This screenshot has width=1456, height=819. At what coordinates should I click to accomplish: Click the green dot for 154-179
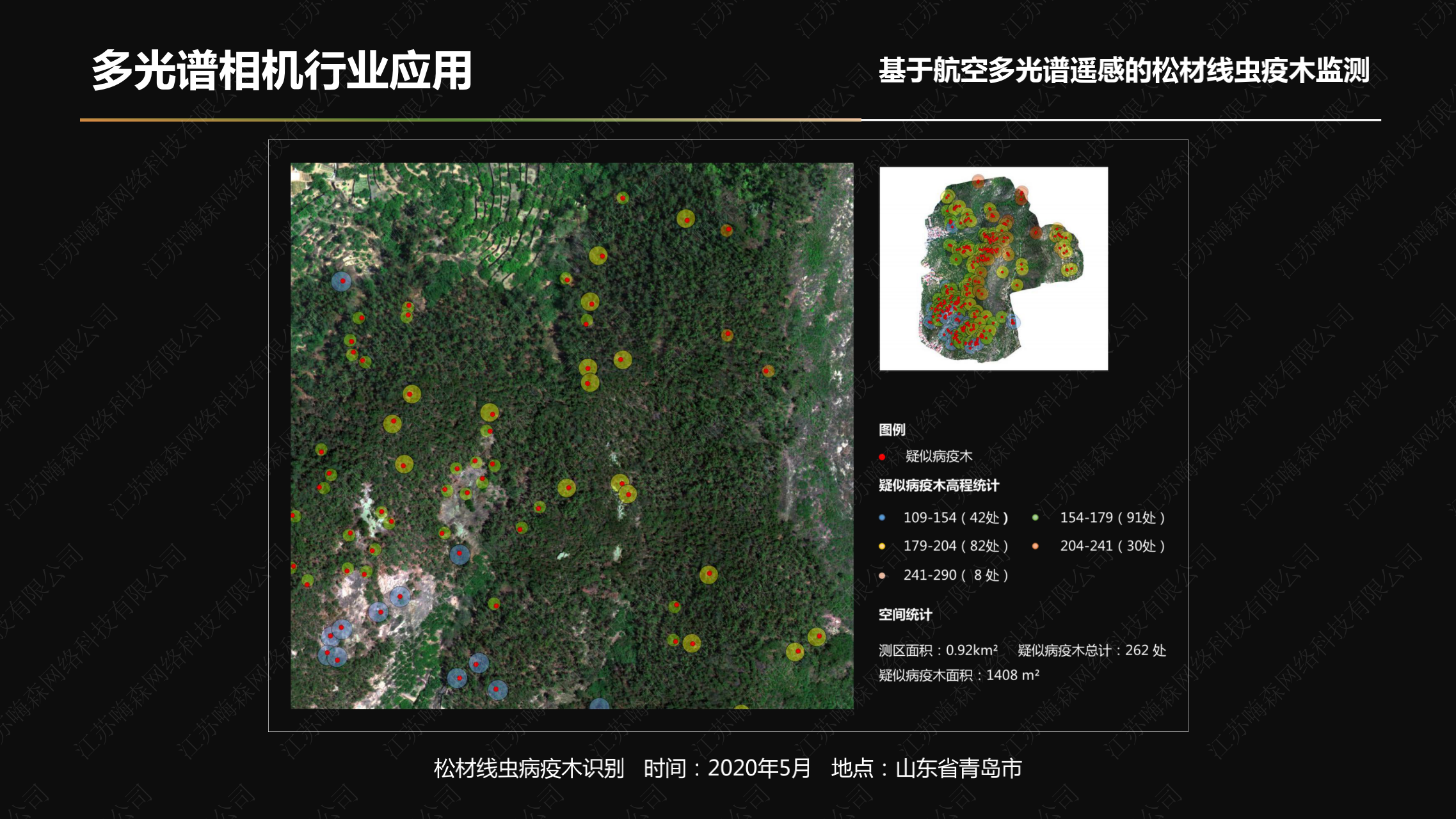(1035, 518)
